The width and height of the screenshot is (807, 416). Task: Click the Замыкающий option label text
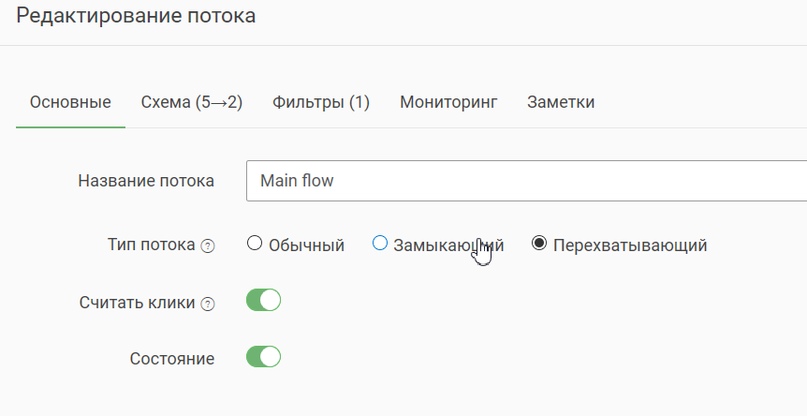click(448, 245)
